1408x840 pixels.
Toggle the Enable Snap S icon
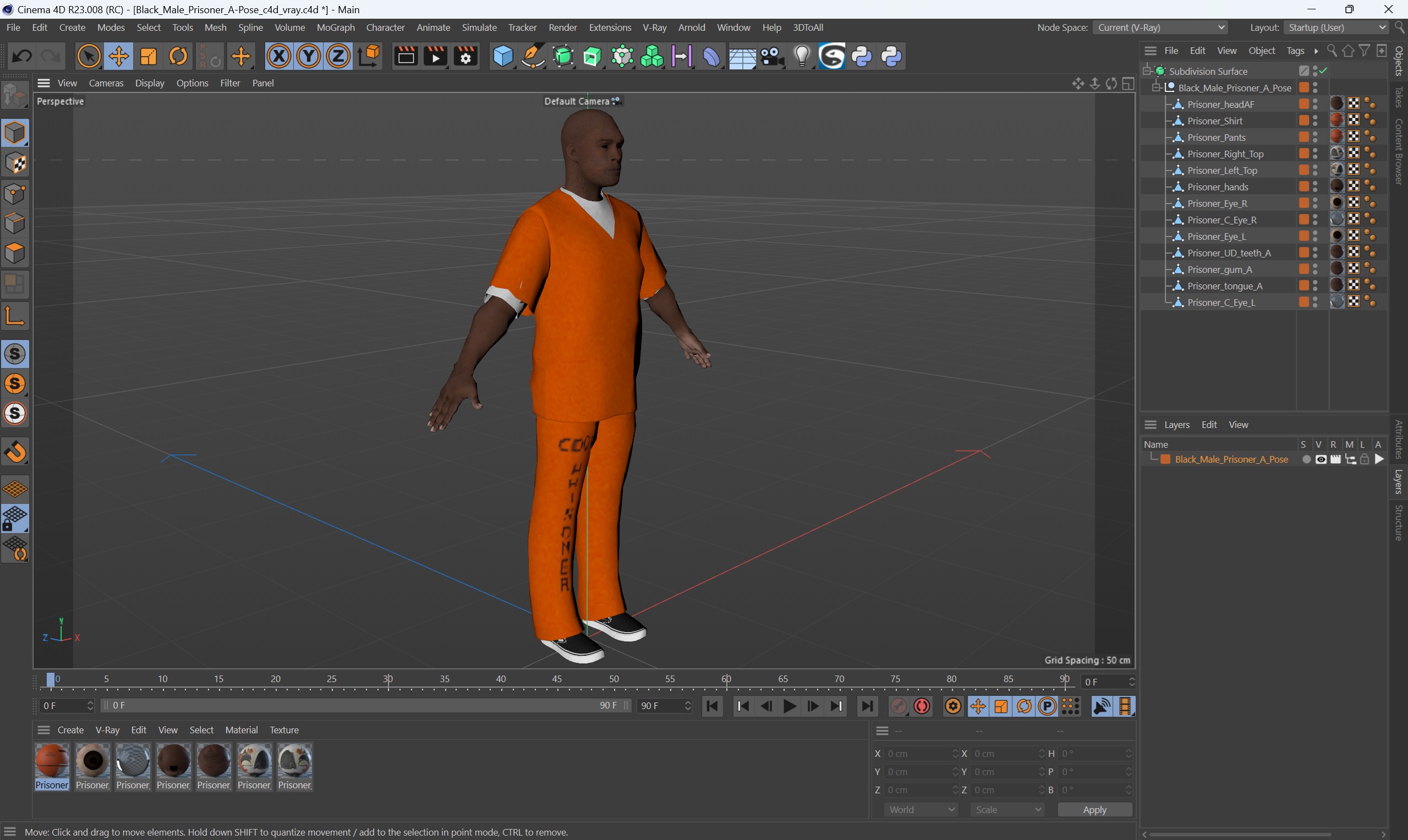[15, 354]
